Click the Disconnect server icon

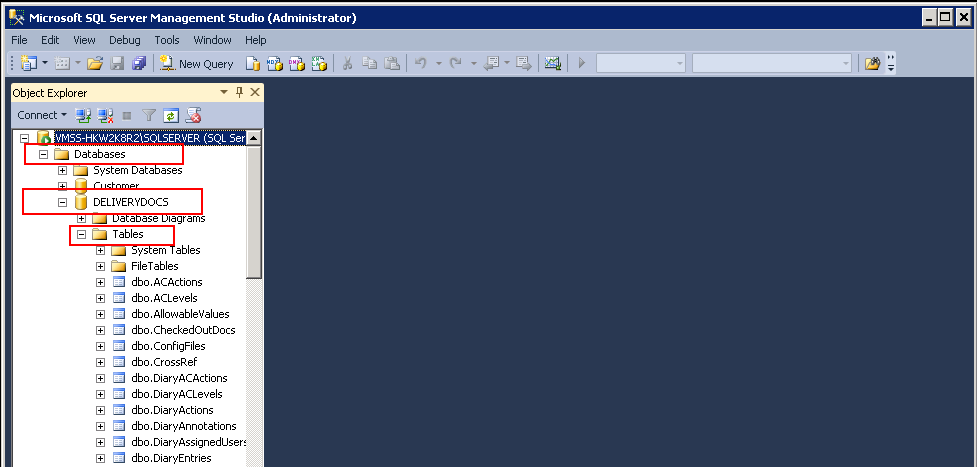[105, 115]
